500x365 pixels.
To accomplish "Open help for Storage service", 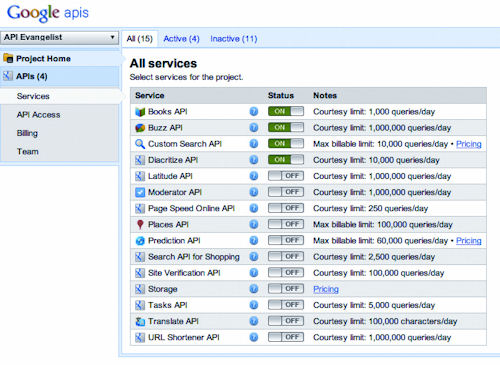I will click(254, 289).
